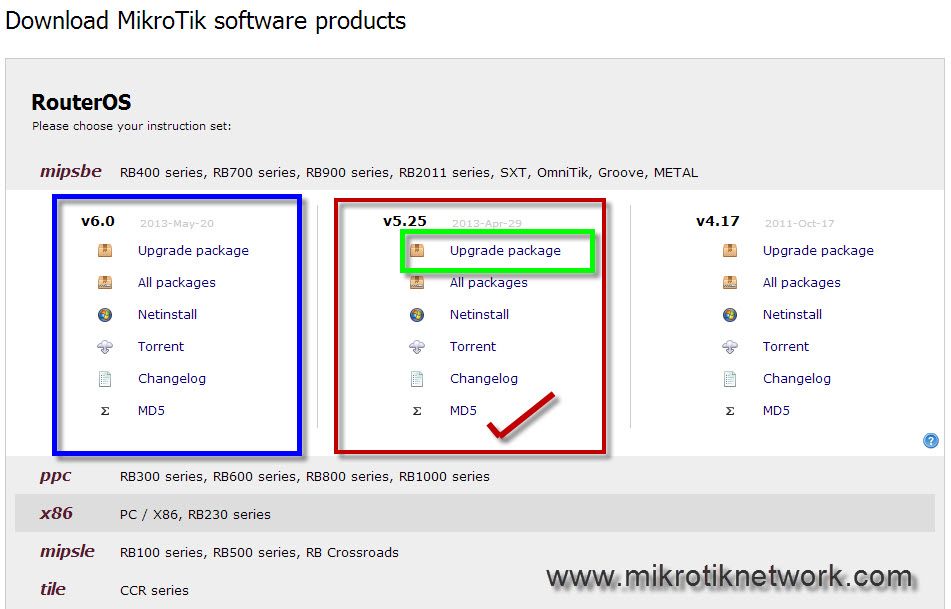Click the v4.17 All packages box icon

730,283
